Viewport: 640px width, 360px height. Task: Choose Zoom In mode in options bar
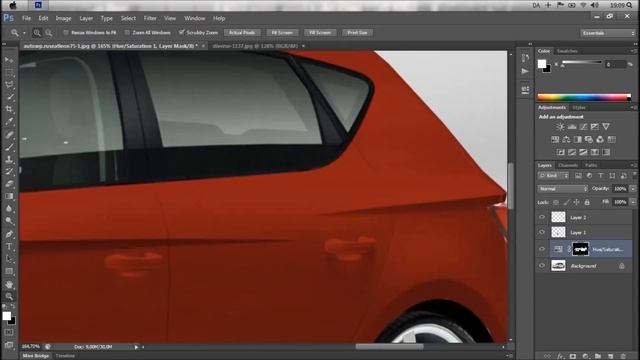coord(37,33)
